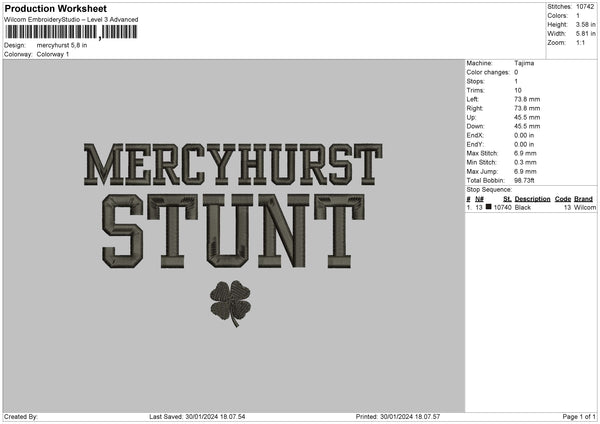Select the EndX value '0.00 in'

tap(524, 135)
